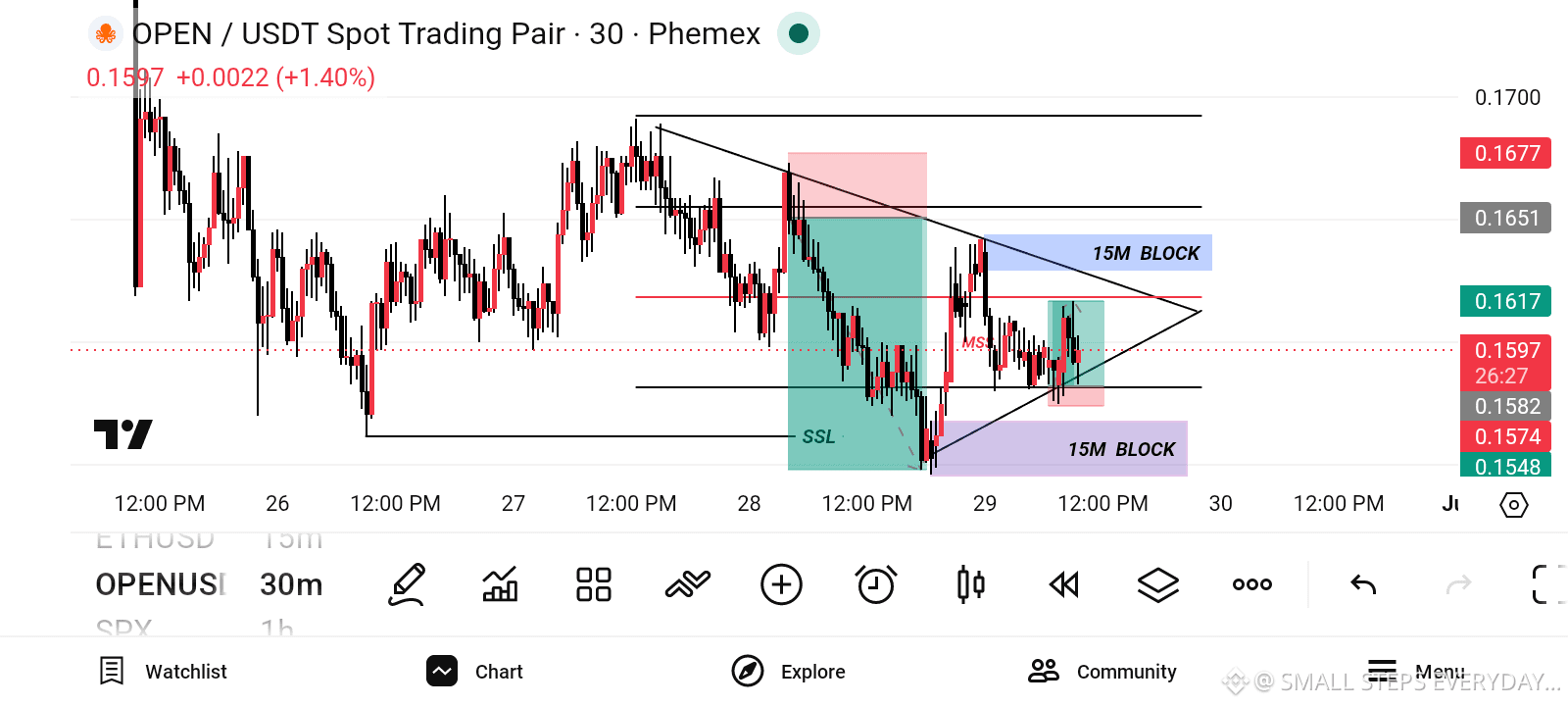
Task: Open the layout grid icon
Action: coord(594,584)
